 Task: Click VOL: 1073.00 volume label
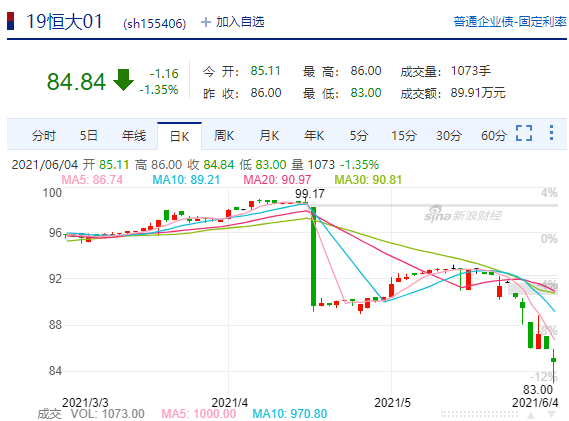(x=107, y=414)
